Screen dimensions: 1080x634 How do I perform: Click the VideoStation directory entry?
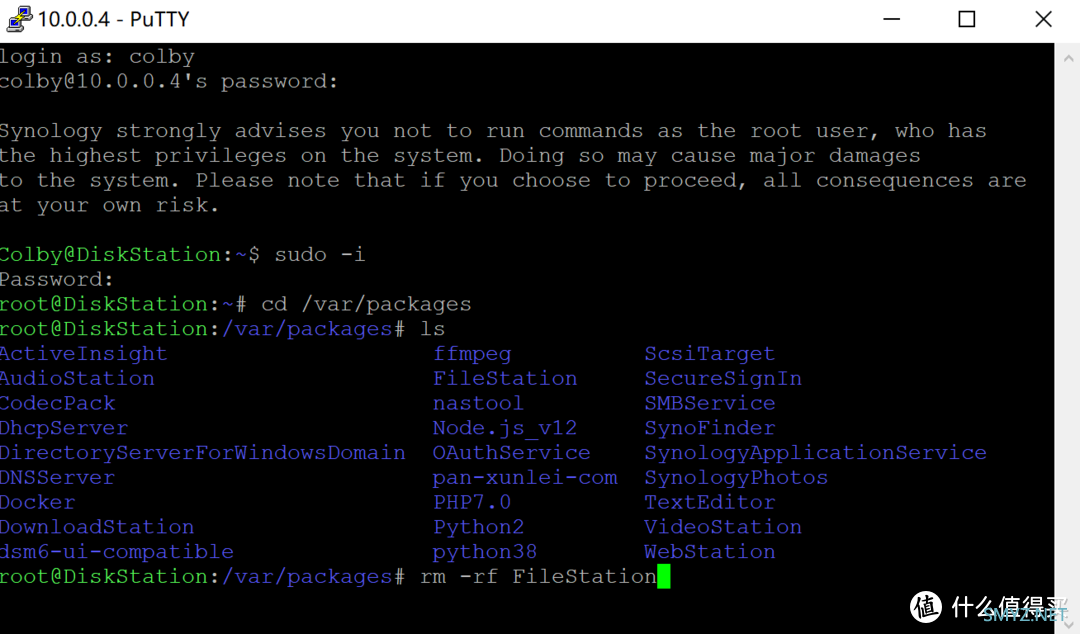click(x=723, y=527)
